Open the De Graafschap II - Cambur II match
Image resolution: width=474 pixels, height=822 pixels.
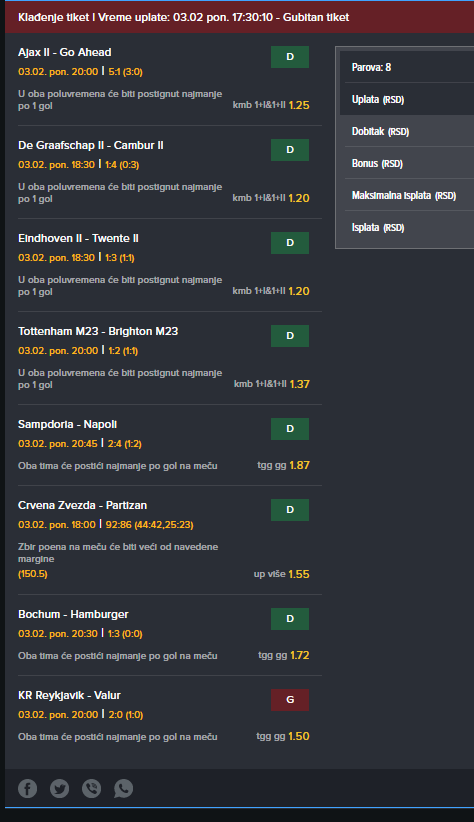tap(91, 145)
